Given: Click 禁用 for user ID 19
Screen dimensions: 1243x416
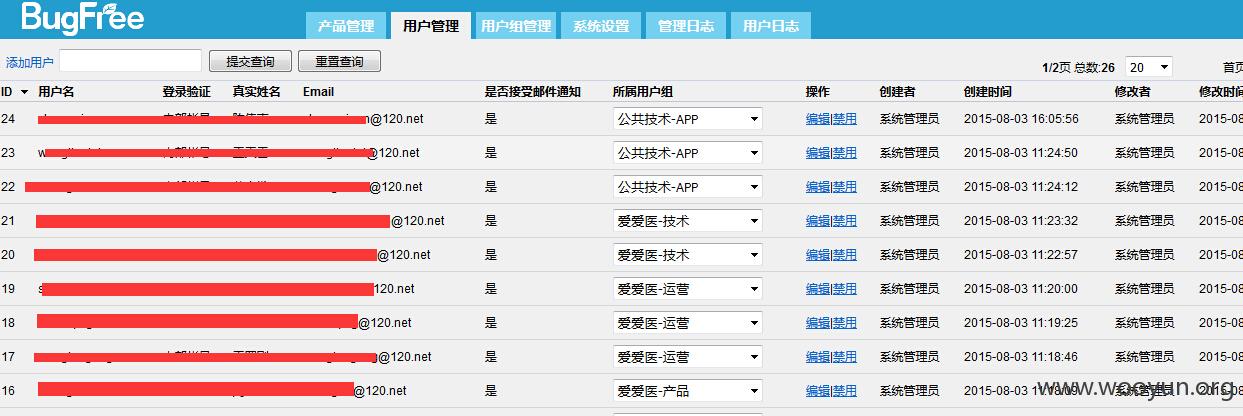Looking at the screenshot, I should (845, 289).
